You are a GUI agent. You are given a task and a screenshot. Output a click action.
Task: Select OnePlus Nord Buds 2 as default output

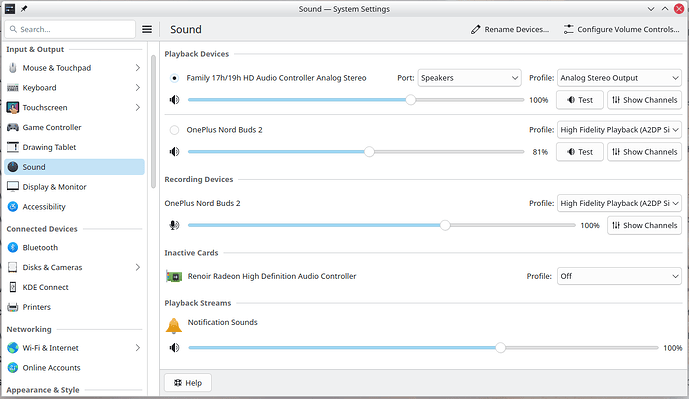coord(174,130)
